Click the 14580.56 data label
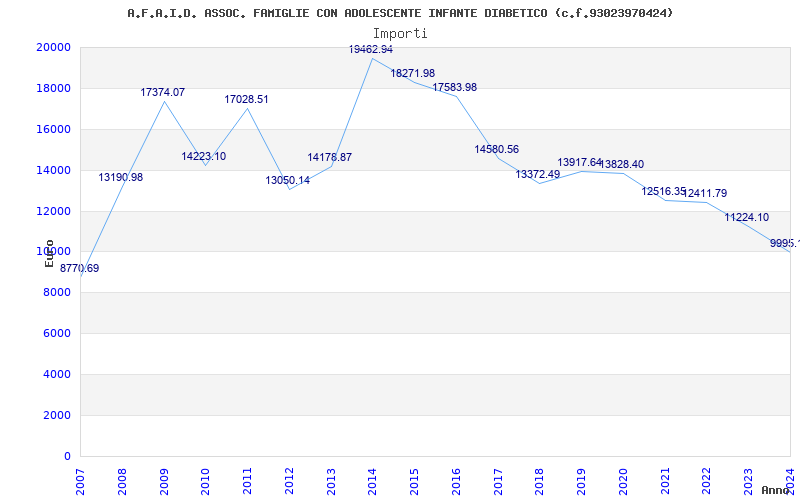 tap(496, 149)
